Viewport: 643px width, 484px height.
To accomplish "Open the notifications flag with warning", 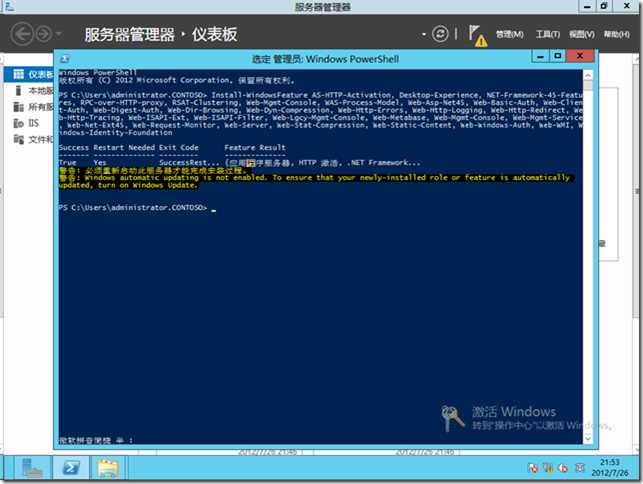I will [x=477, y=35].
